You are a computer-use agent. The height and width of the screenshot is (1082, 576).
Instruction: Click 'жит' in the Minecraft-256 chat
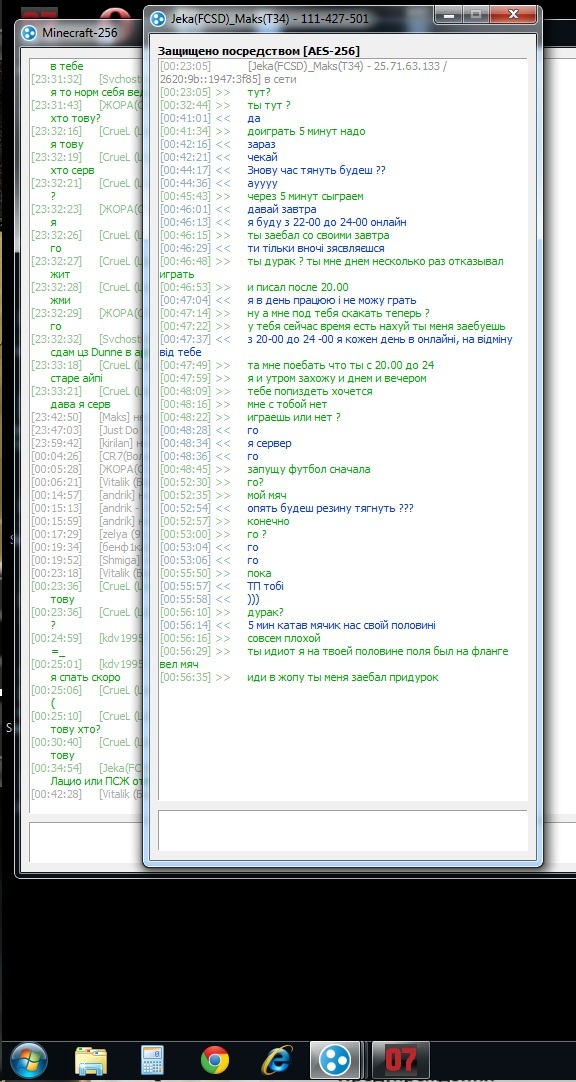click(59, 274)
